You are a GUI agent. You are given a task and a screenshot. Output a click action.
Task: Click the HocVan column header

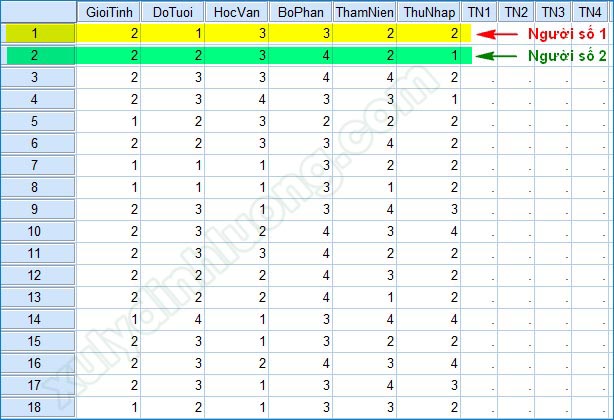[236, 12]
